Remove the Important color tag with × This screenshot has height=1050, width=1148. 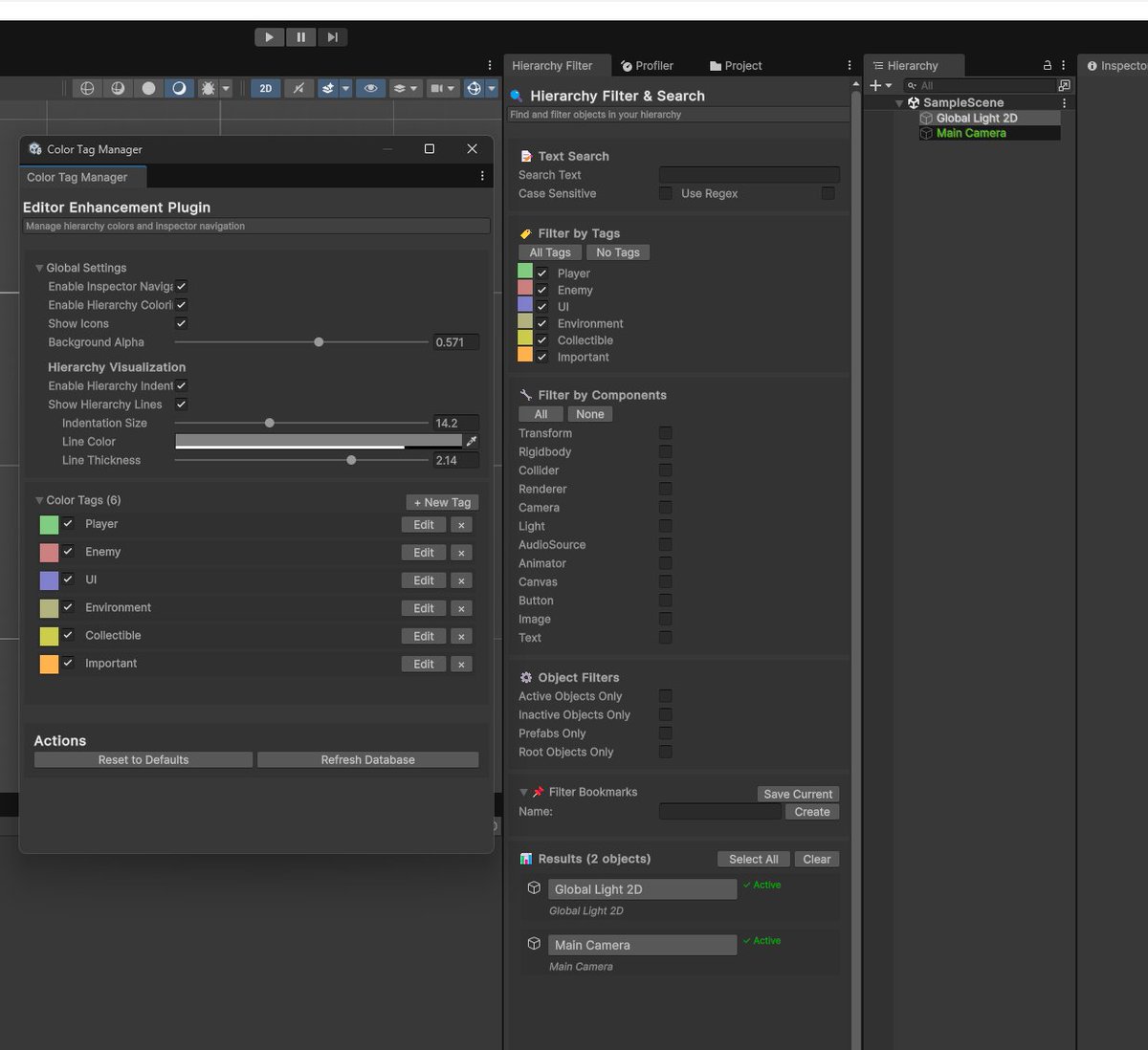(x=461, y=664)
